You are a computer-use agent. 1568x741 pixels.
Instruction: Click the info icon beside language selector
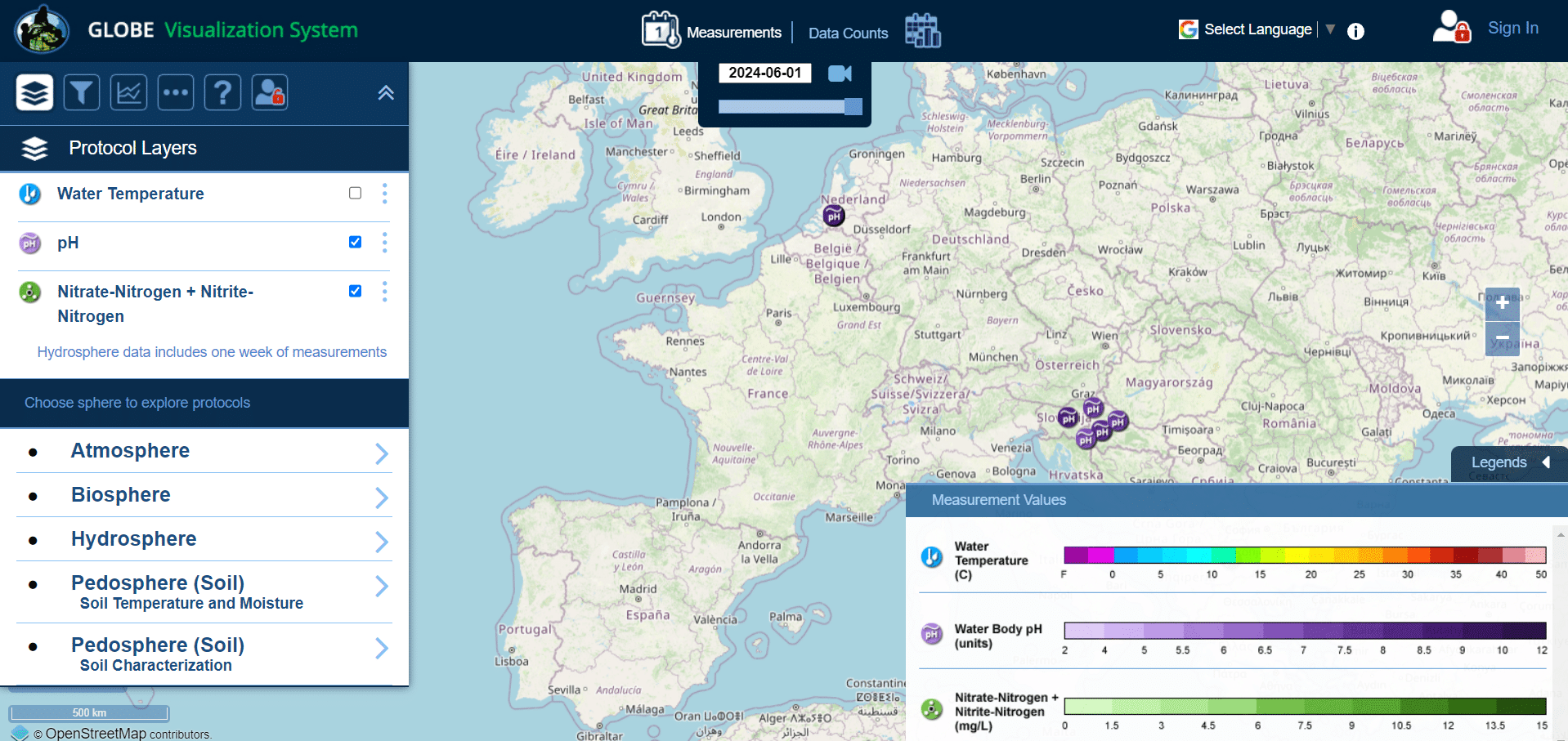1355,32
